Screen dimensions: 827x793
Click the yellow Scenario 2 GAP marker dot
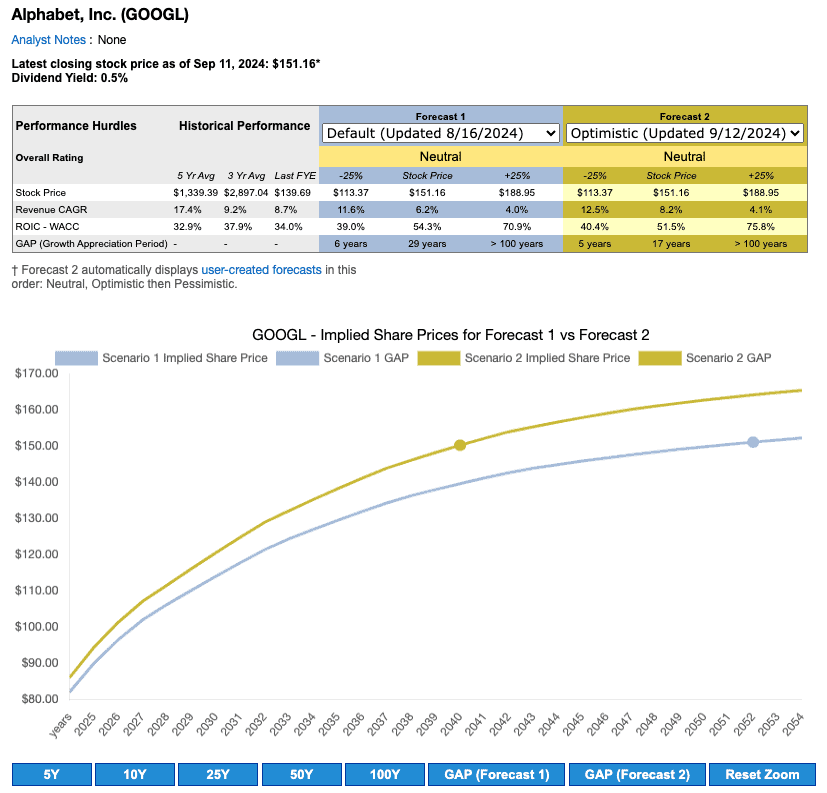coord(460,446)
